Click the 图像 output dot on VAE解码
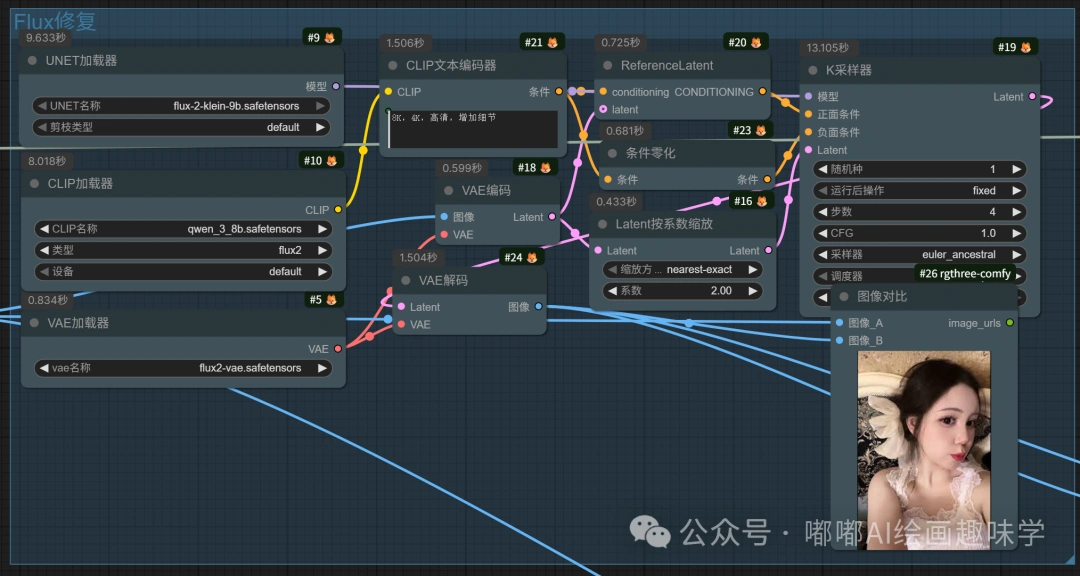This screenshot has width=1080, height=576. click(x=541, y=308)
